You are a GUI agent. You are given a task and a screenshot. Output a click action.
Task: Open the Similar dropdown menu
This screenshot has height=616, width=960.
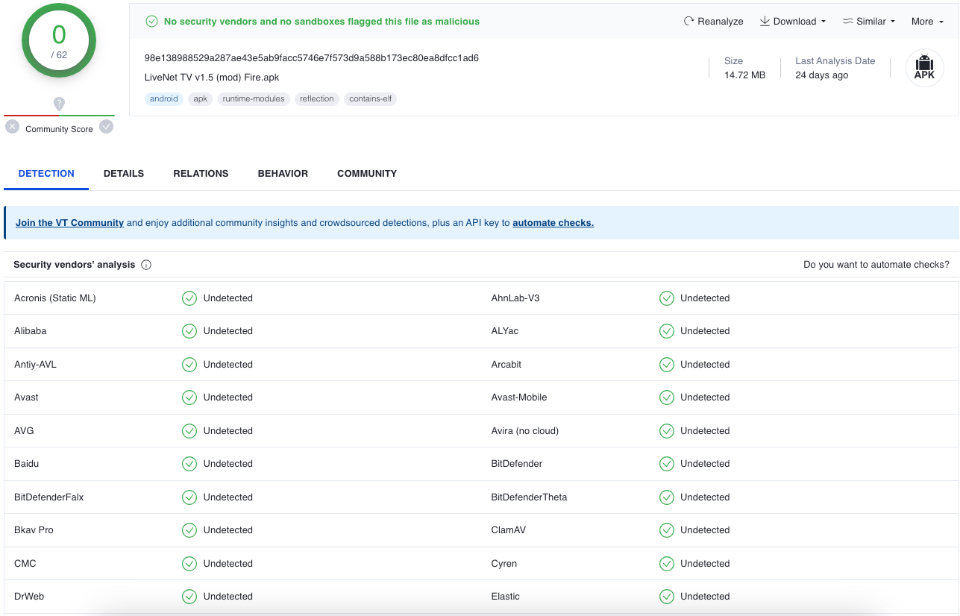tap(869, 21)
